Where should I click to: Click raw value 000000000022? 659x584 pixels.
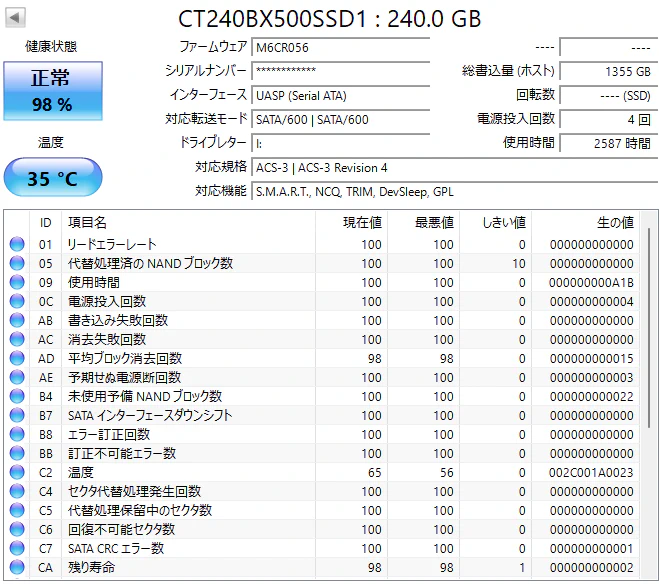[x=591, y=397]
